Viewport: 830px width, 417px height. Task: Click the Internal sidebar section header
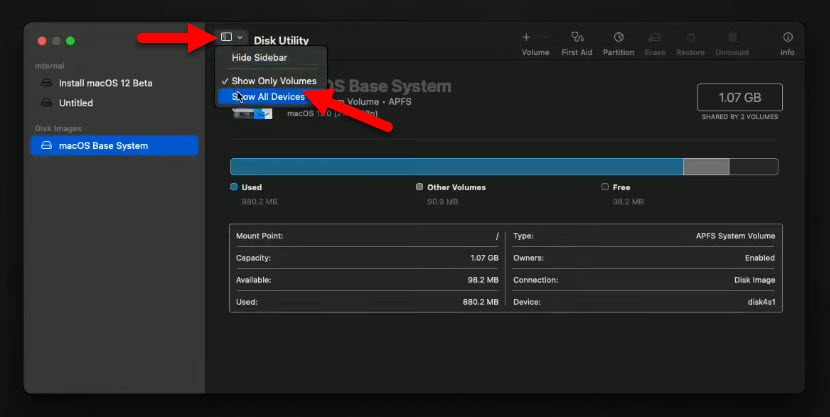click(50, 66)
